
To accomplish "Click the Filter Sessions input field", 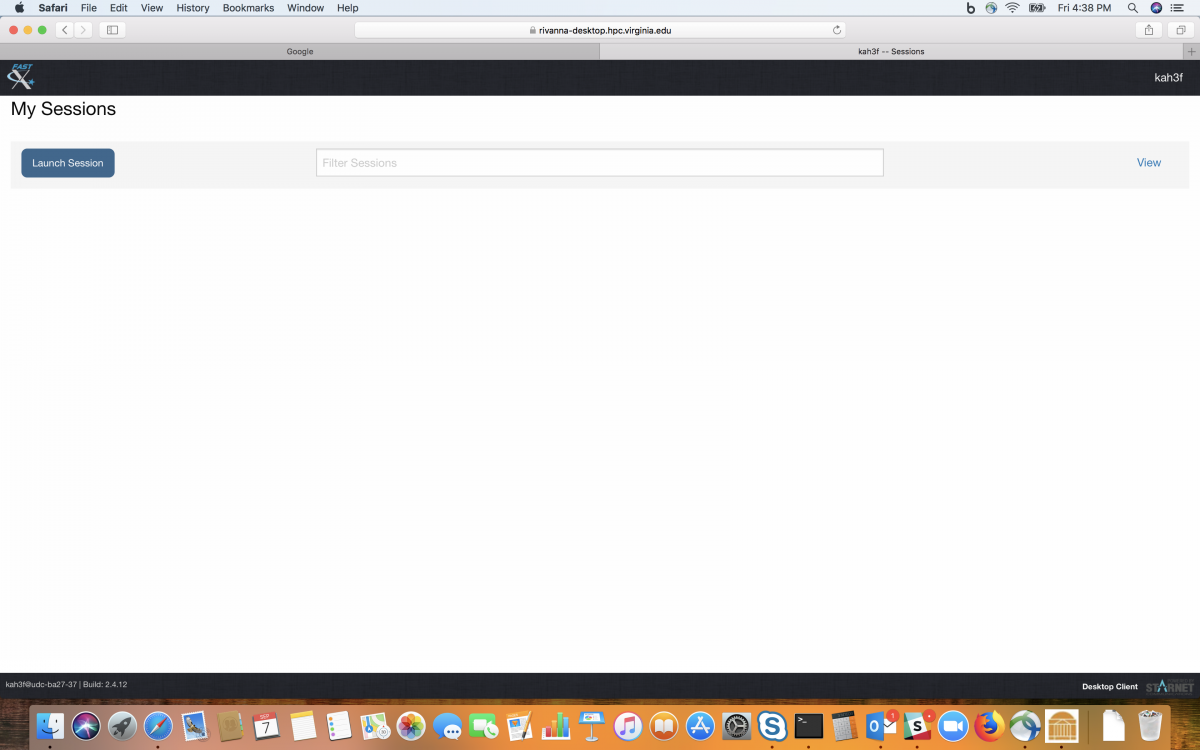I will pos(599,163).
